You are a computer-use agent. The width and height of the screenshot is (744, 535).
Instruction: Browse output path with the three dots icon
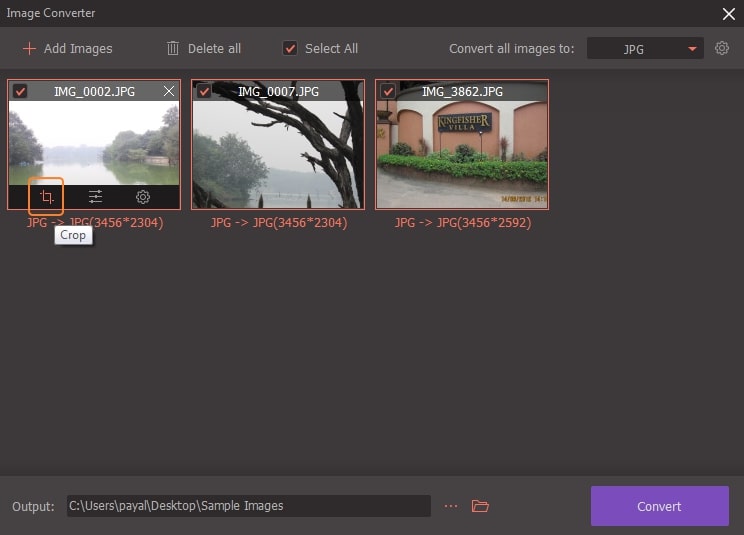451,506
